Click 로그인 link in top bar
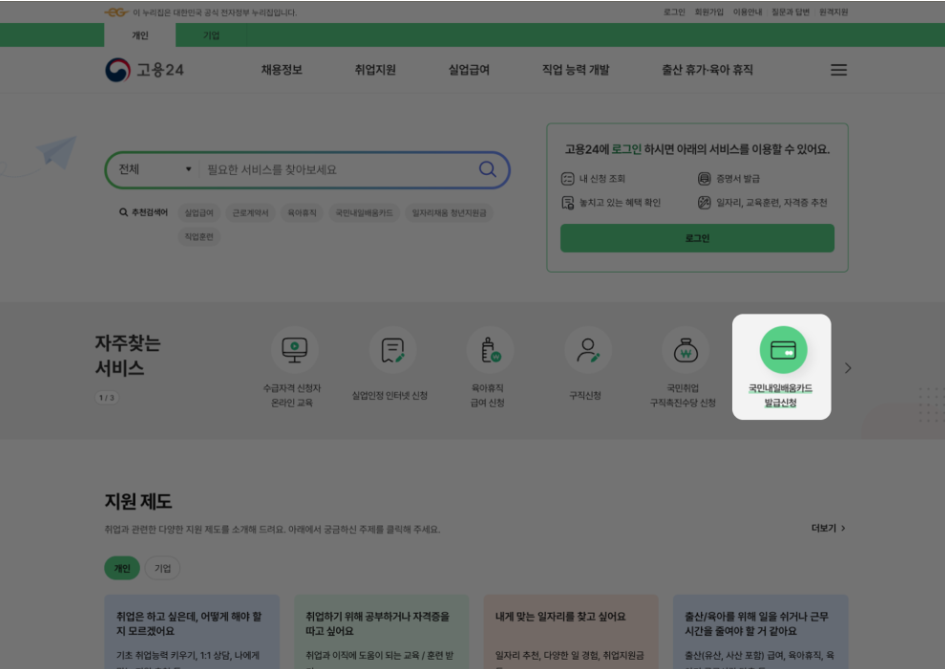Image resolution: width=945 pixels, height=669 pixels. (674, 12)
